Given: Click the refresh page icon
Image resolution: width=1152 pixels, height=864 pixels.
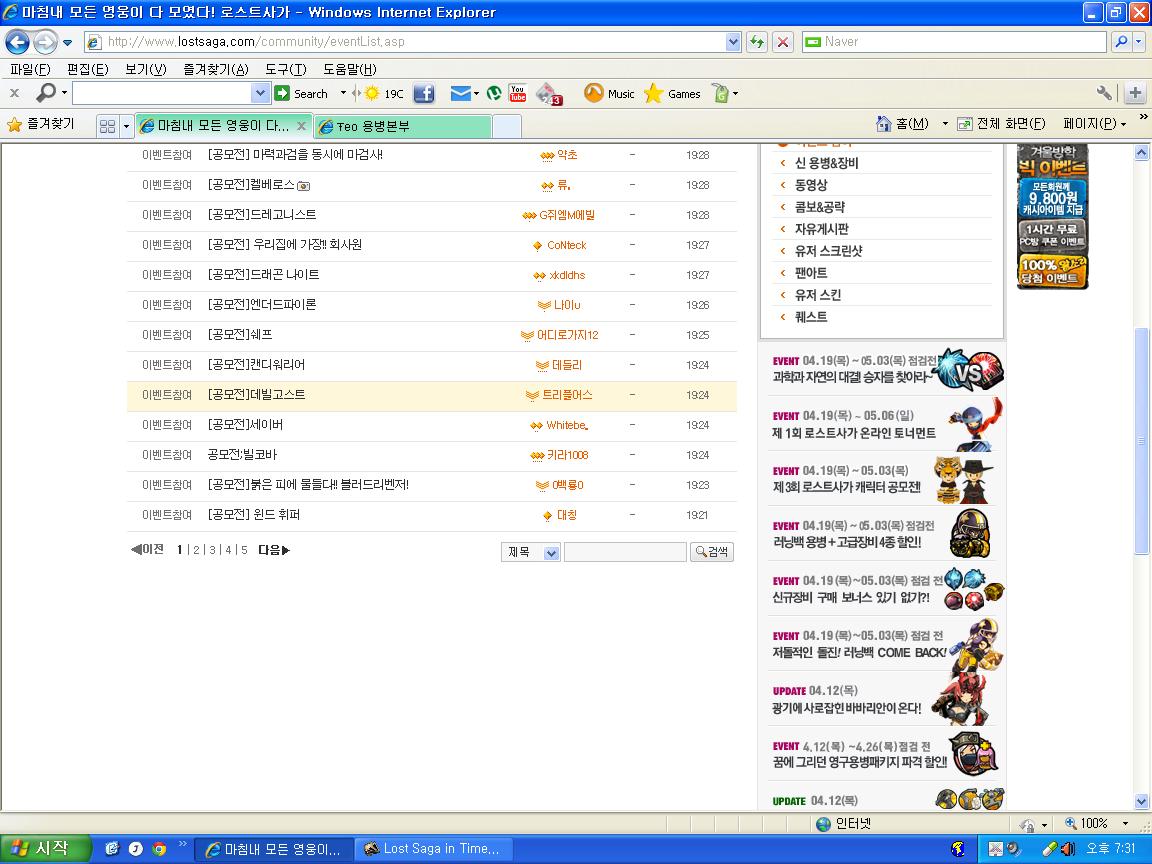Looking at the screenshot, I should click(x=756, y=42).
